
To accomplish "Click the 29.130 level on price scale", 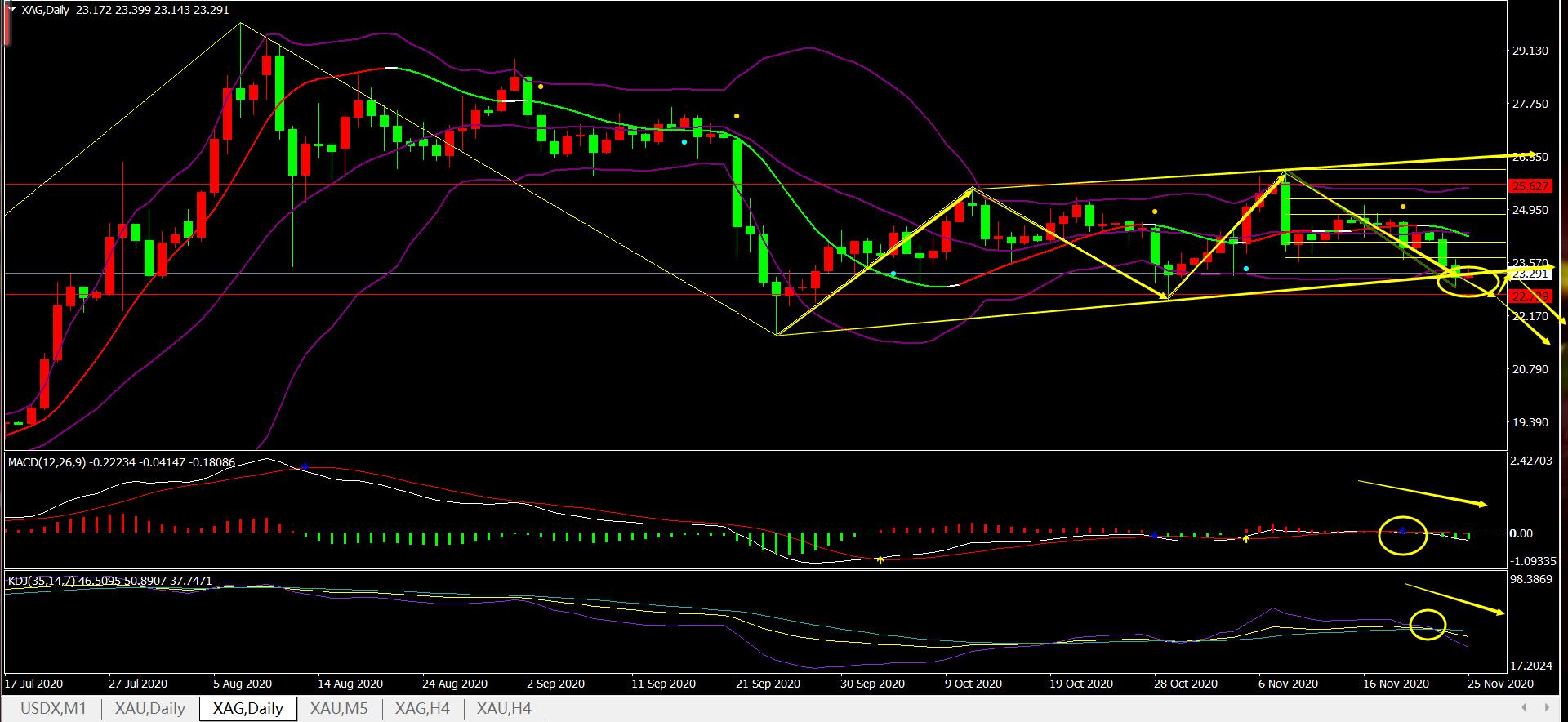I will point(1530,51).
